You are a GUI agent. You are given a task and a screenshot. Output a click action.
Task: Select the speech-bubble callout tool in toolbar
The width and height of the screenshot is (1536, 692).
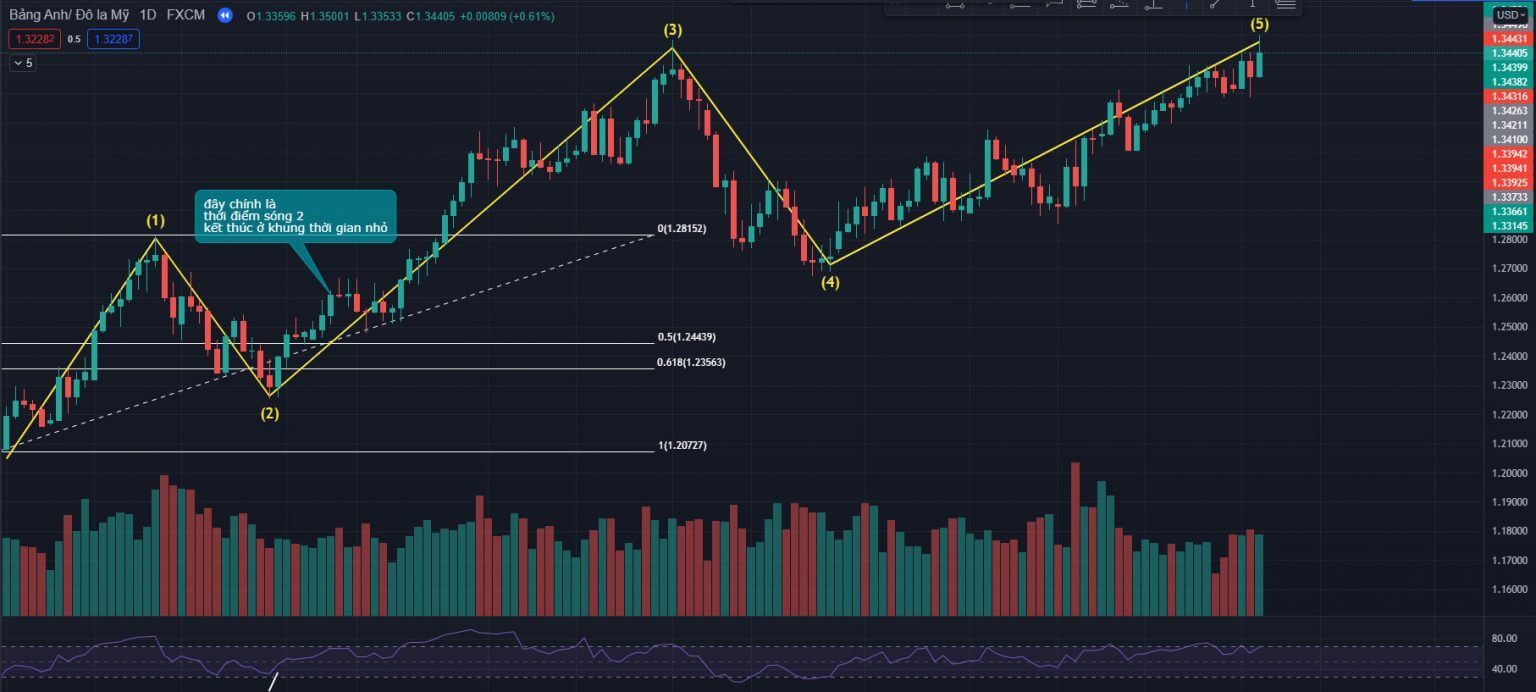tap(1054, 5)
